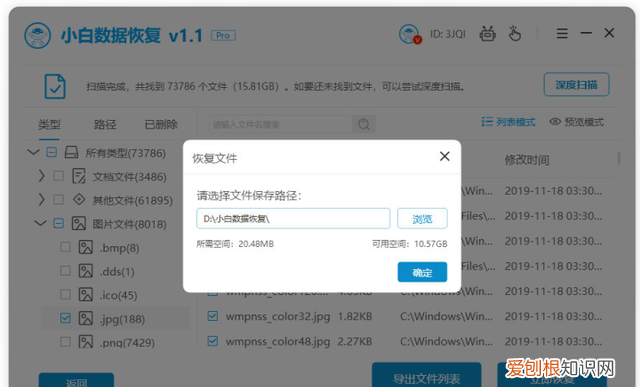The image size is (640, 387).
Task: Click the 可用空间: 10.57GB text
Action: click(x=409, y=244)
